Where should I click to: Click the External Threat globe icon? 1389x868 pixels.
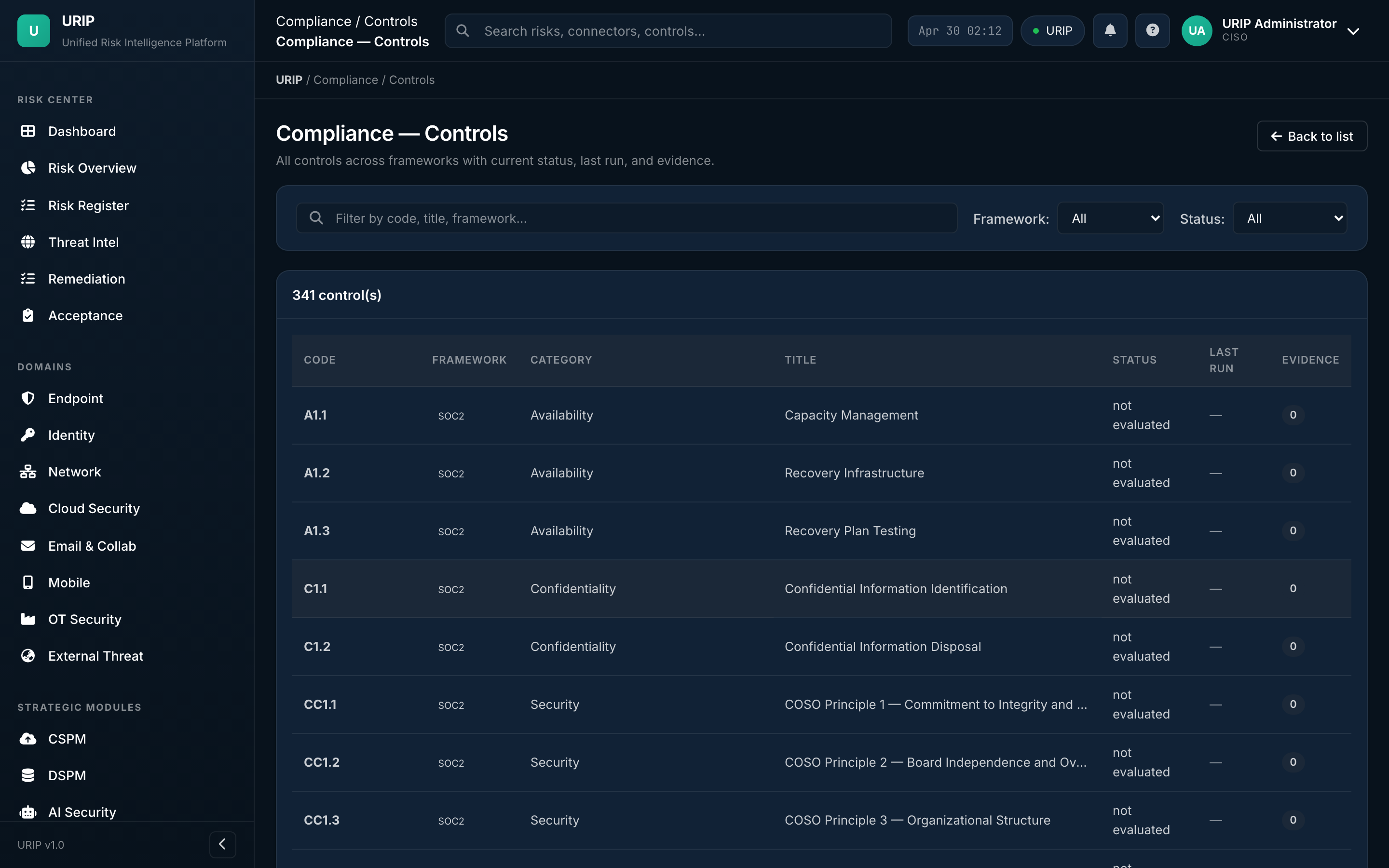point(27,656)
